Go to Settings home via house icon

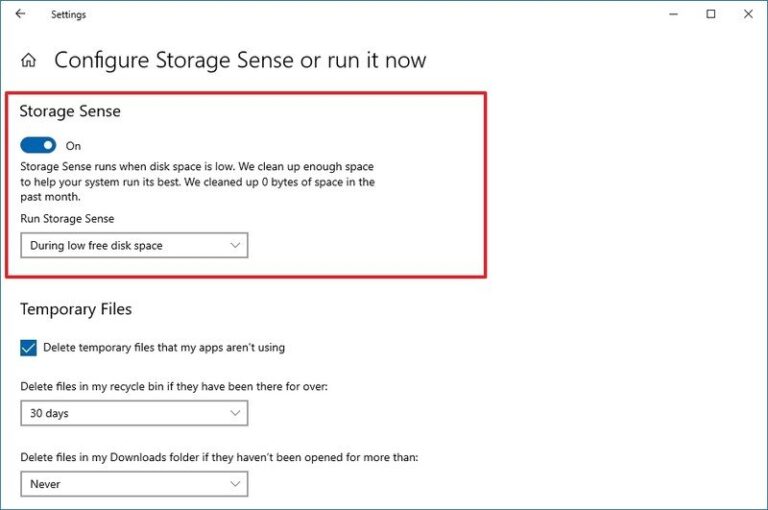point(29,60)
